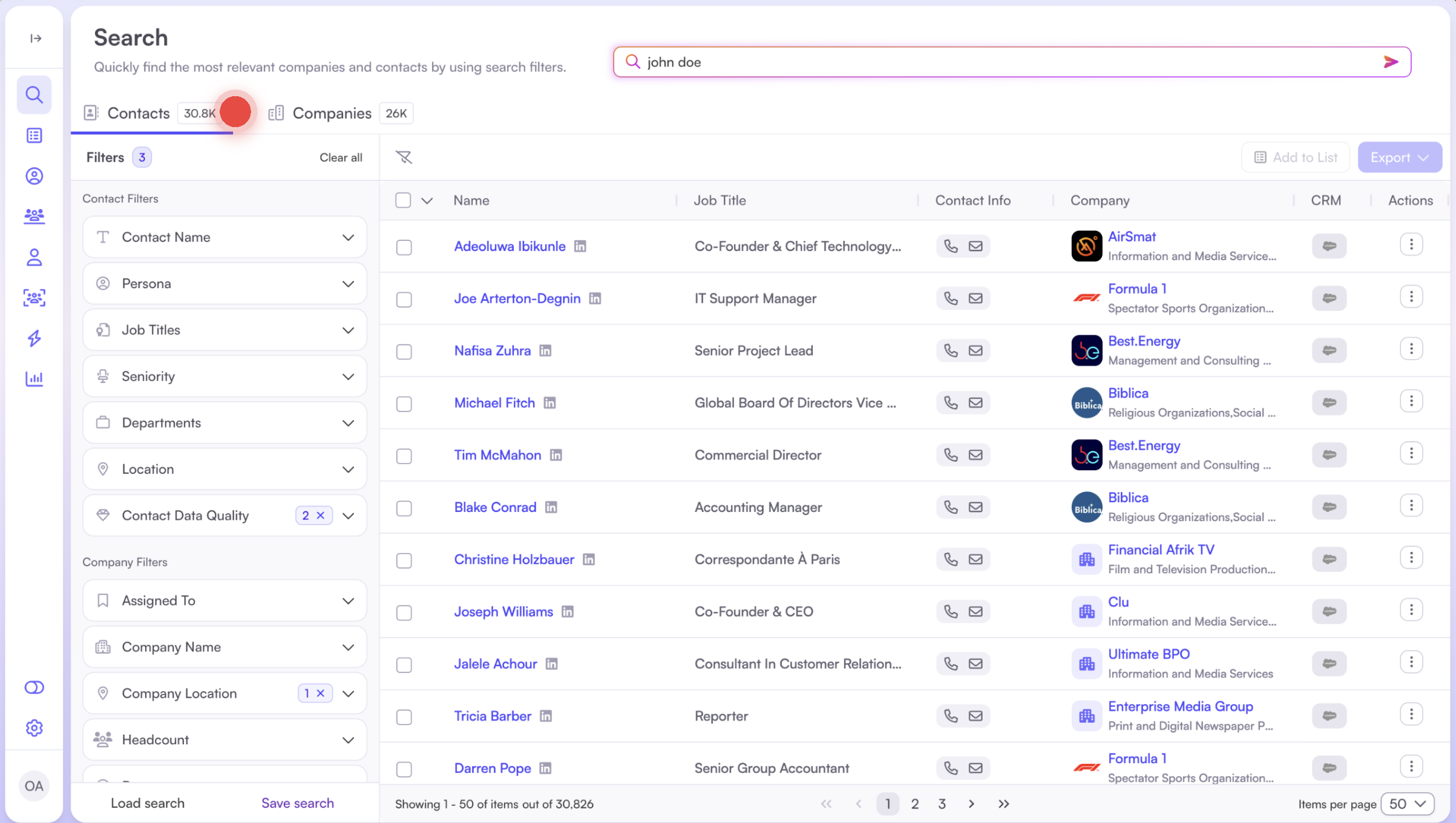Switch to the Companies tab
1456x823 pixels.
pyautogui.click(x=332, y=113)
